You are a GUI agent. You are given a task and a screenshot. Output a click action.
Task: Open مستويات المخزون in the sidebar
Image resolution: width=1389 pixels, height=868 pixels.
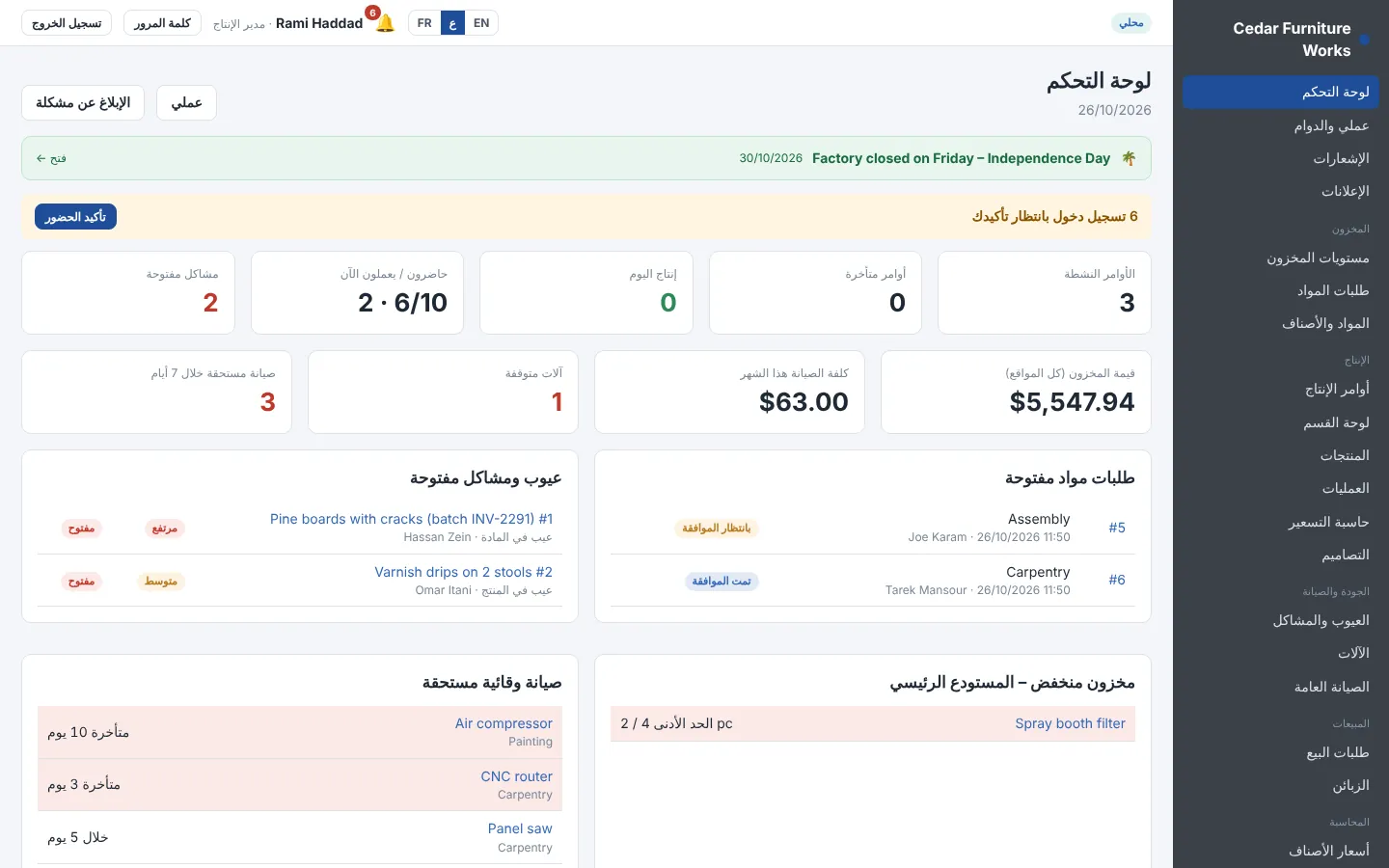[x=1280, y=258]
